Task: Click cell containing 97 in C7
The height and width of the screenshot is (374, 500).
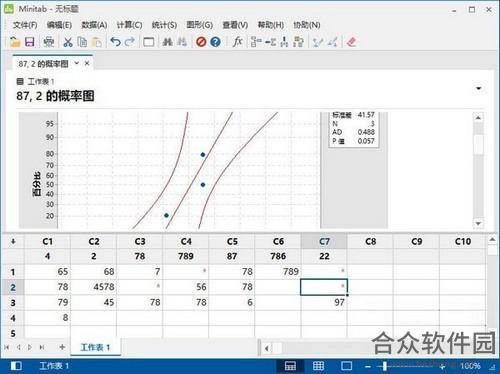Action: [324, 303]
